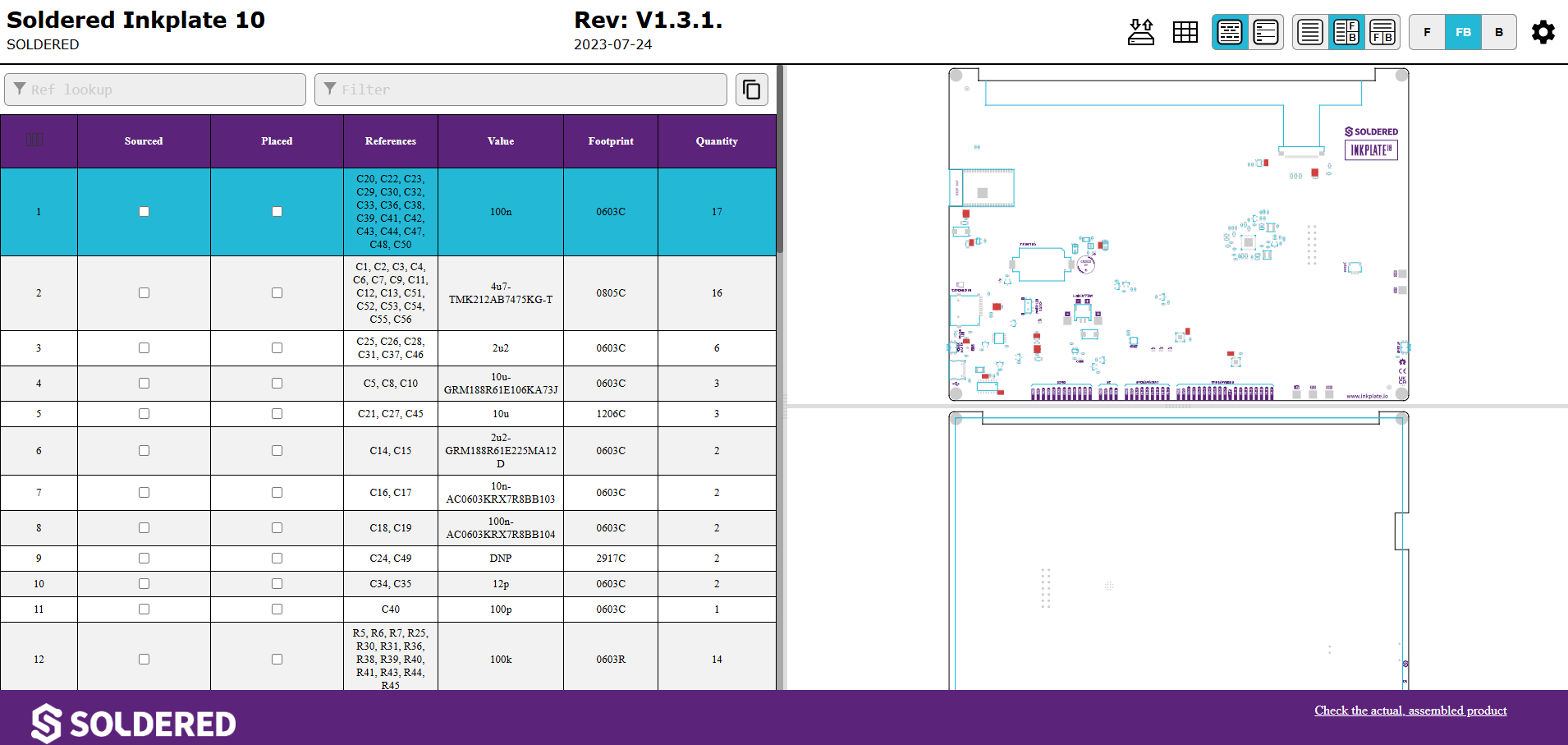Select the BOM top-bottom layout icon
Image resolution: width=1568 pixels, height=745 pixels.
tap(1382, 33)
